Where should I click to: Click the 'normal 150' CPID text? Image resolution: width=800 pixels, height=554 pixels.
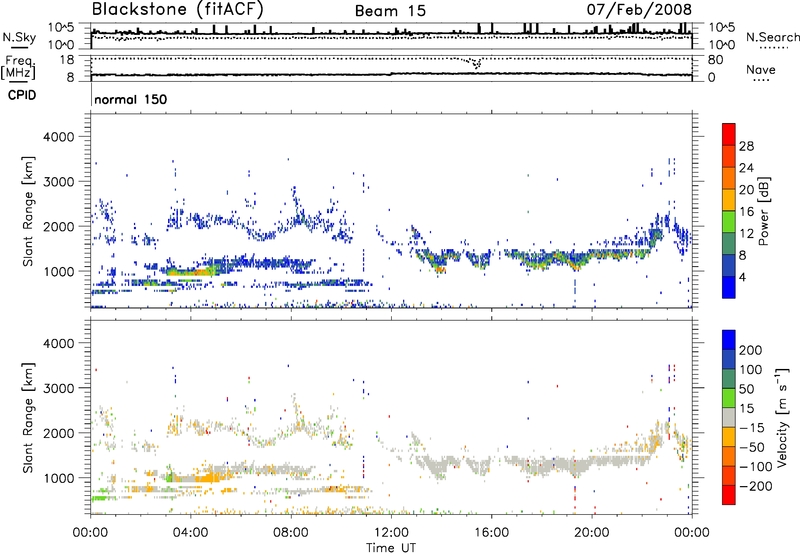point(131,99)
